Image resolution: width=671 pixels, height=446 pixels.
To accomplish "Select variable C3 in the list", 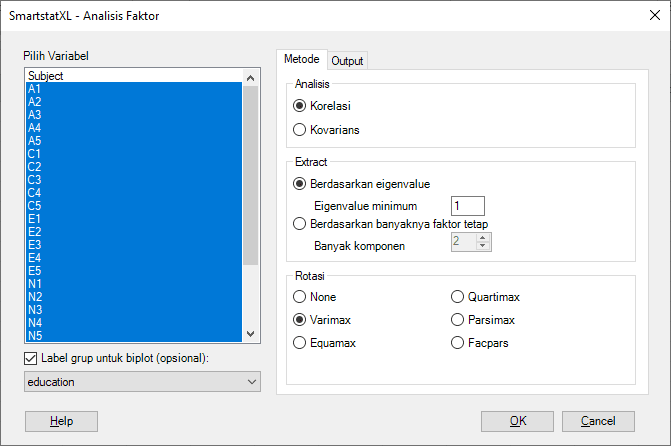I will tap(134, 180).
